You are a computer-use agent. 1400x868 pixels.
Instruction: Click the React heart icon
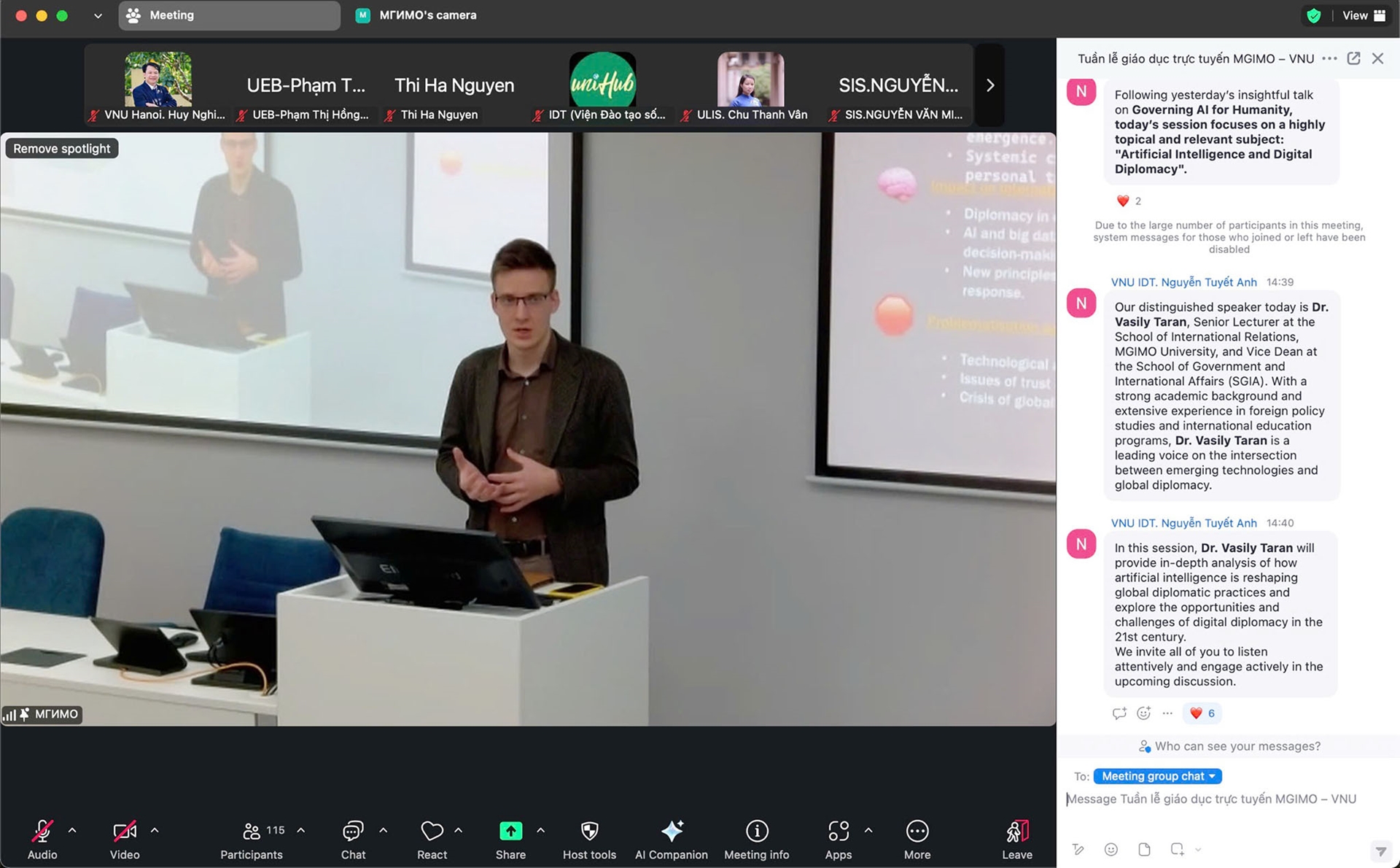click(432, 832)
